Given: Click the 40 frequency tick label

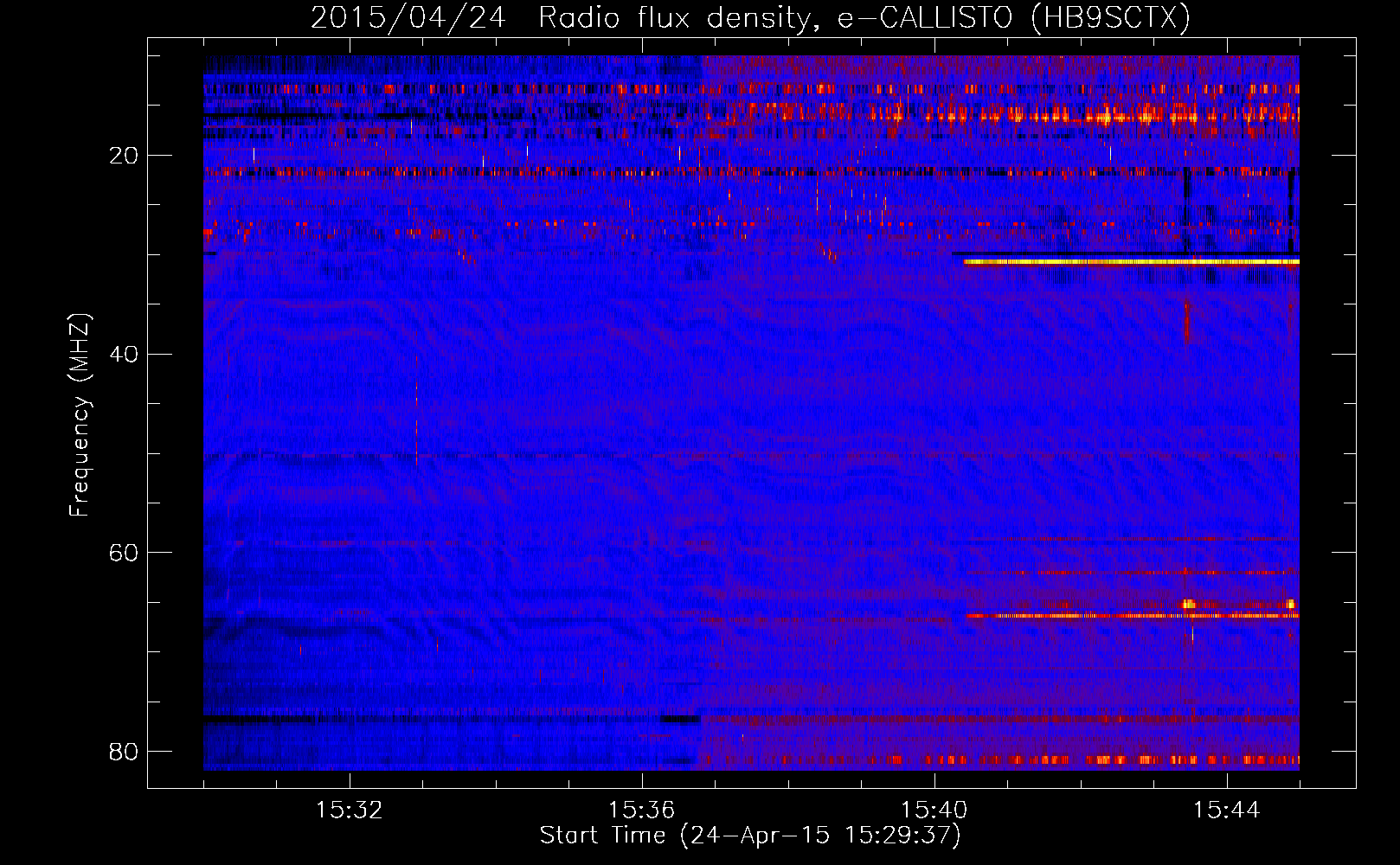Looking at the screenshot, I should pos(125,354).
